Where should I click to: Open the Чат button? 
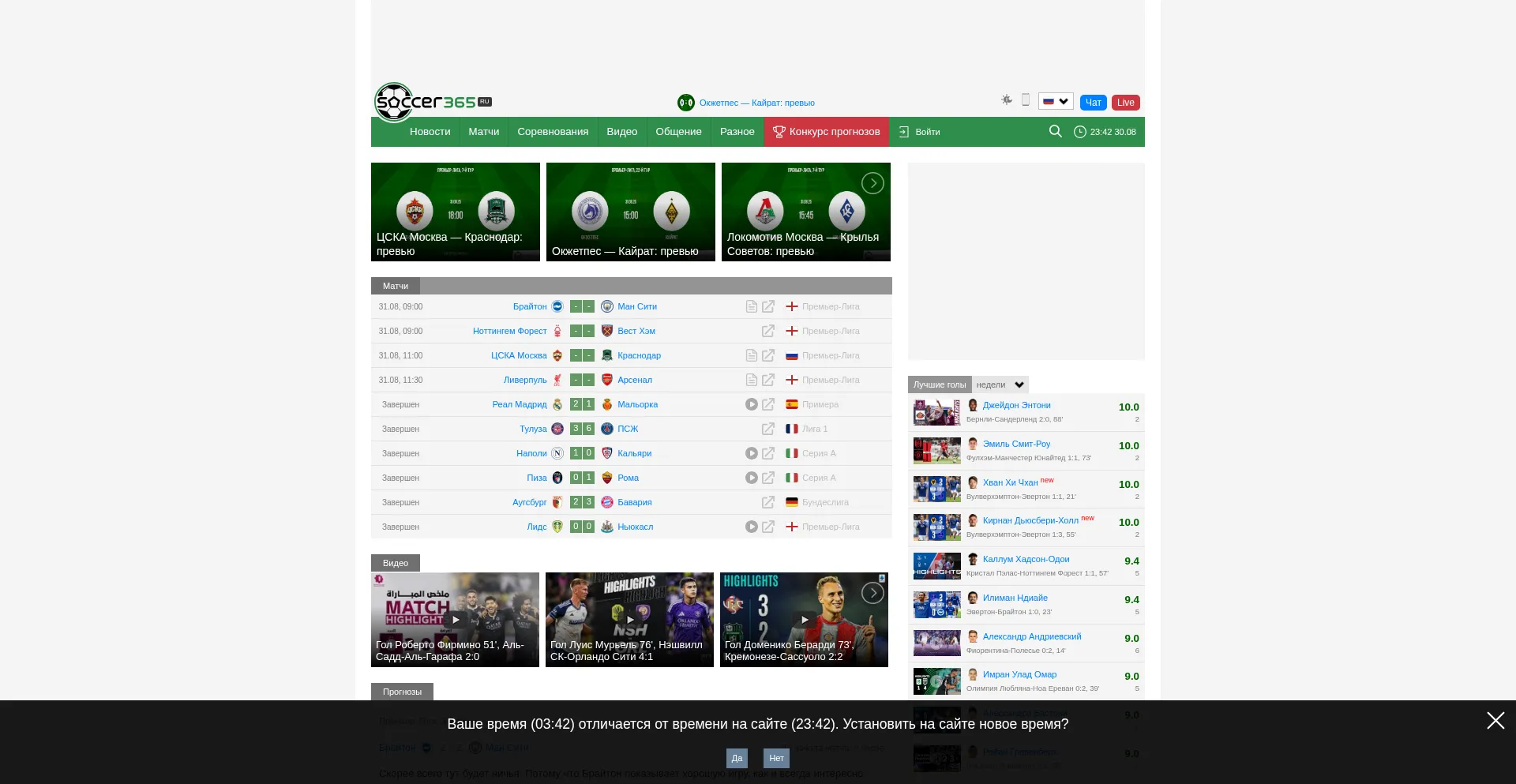[x=1093, y=103]
